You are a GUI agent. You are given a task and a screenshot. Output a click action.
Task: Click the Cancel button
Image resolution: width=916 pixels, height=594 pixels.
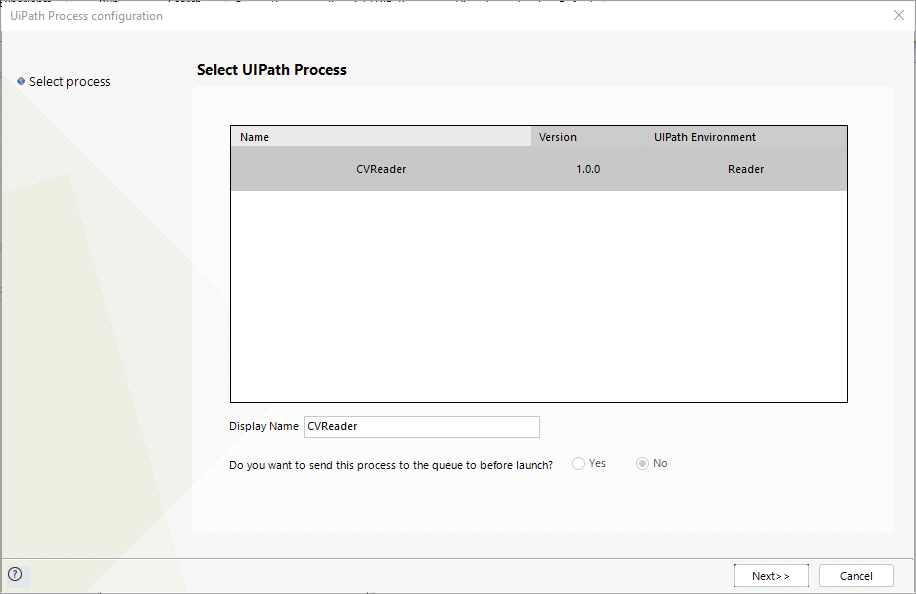(856, 576)
